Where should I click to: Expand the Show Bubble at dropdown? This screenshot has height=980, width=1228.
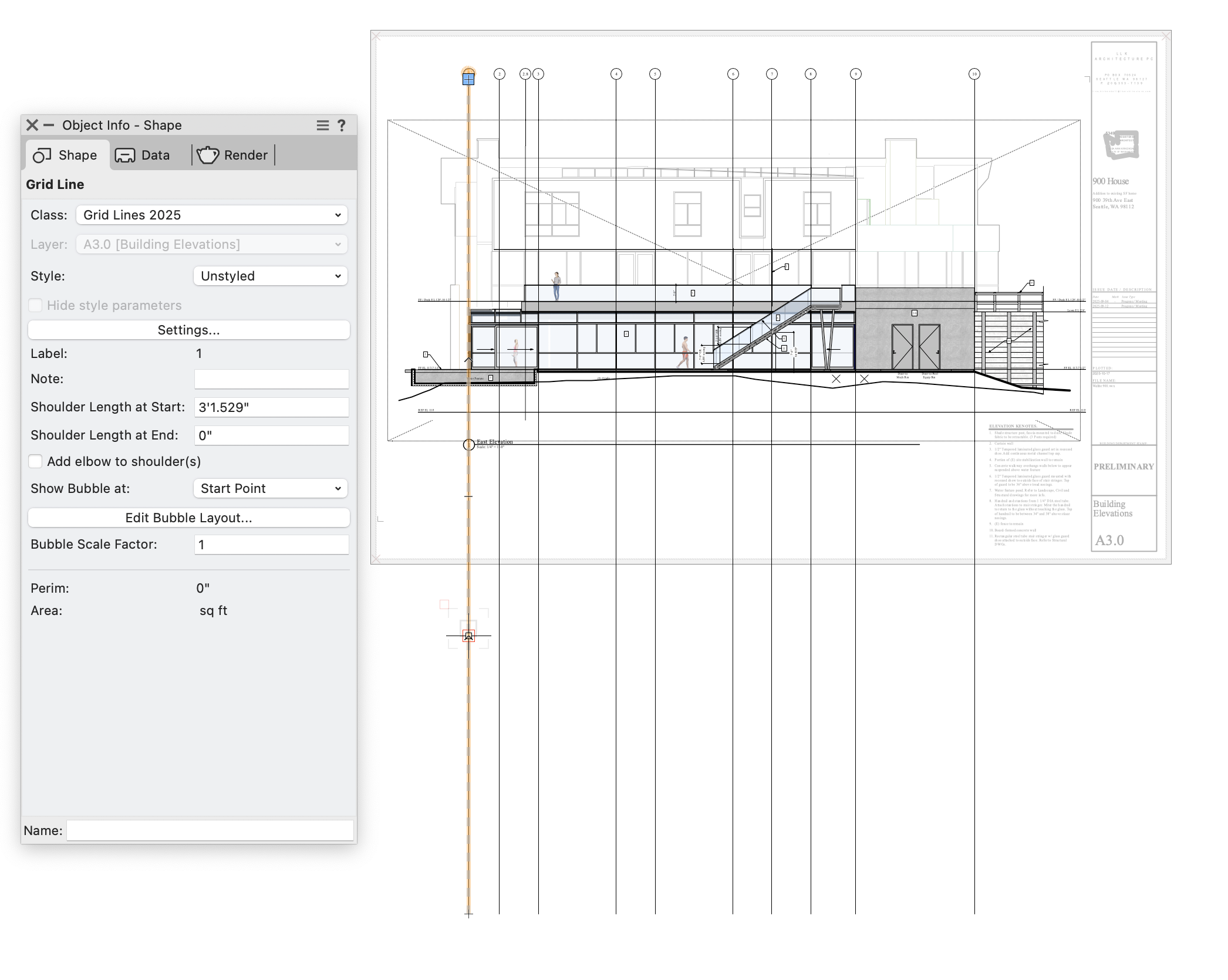(270, 488)
